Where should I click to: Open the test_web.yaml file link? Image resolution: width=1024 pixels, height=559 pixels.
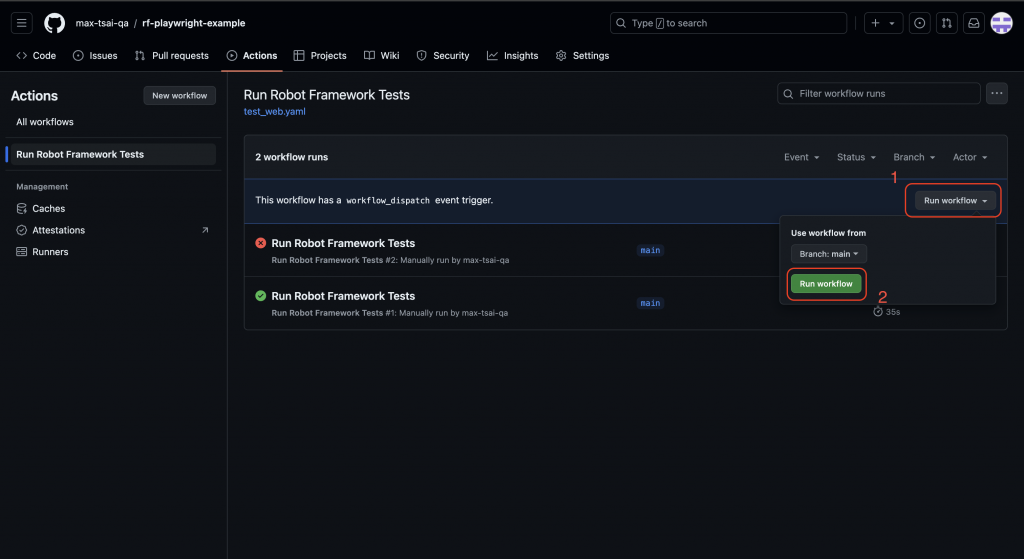tap(274, 111)
